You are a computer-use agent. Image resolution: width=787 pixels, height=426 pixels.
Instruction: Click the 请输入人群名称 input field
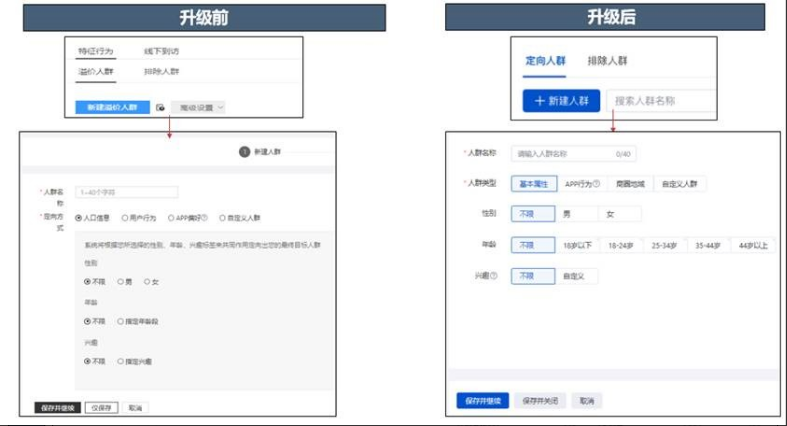point(573,154)
